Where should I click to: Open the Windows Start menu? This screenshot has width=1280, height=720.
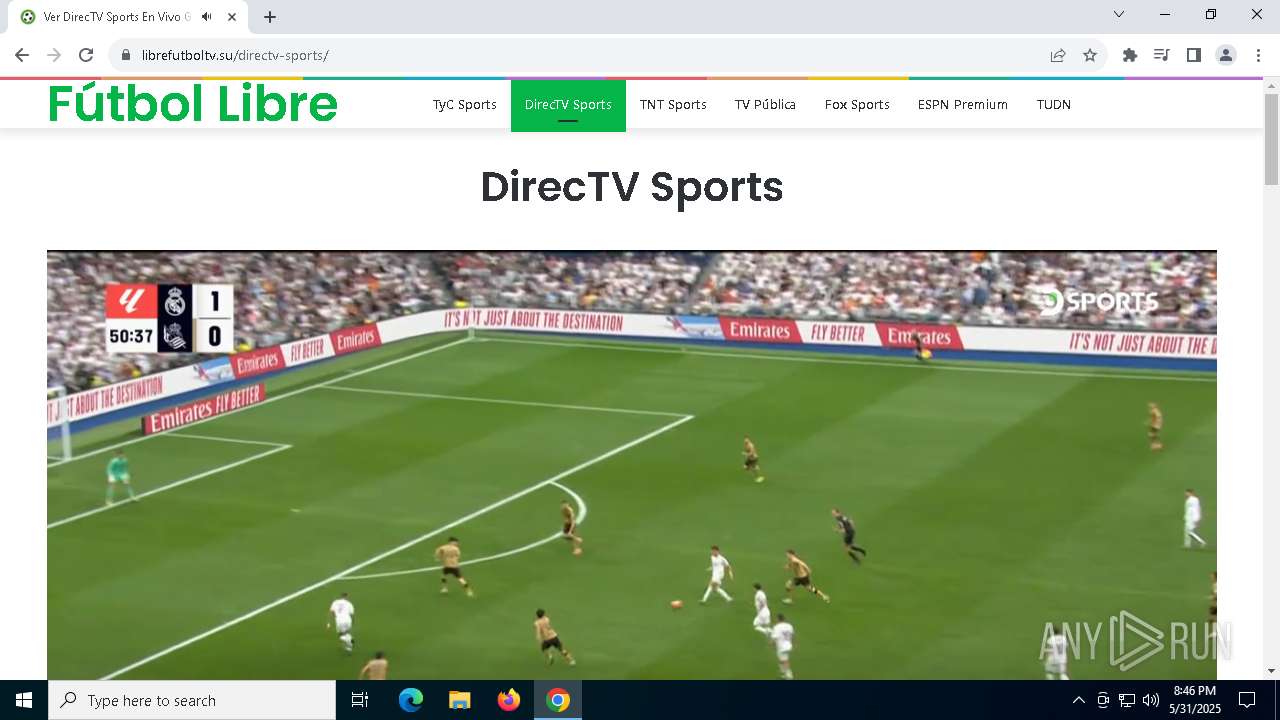click(24, 700)
